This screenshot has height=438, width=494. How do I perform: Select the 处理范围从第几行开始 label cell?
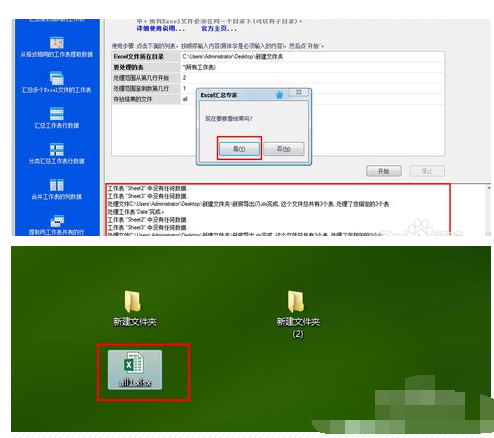coord(146,78)
